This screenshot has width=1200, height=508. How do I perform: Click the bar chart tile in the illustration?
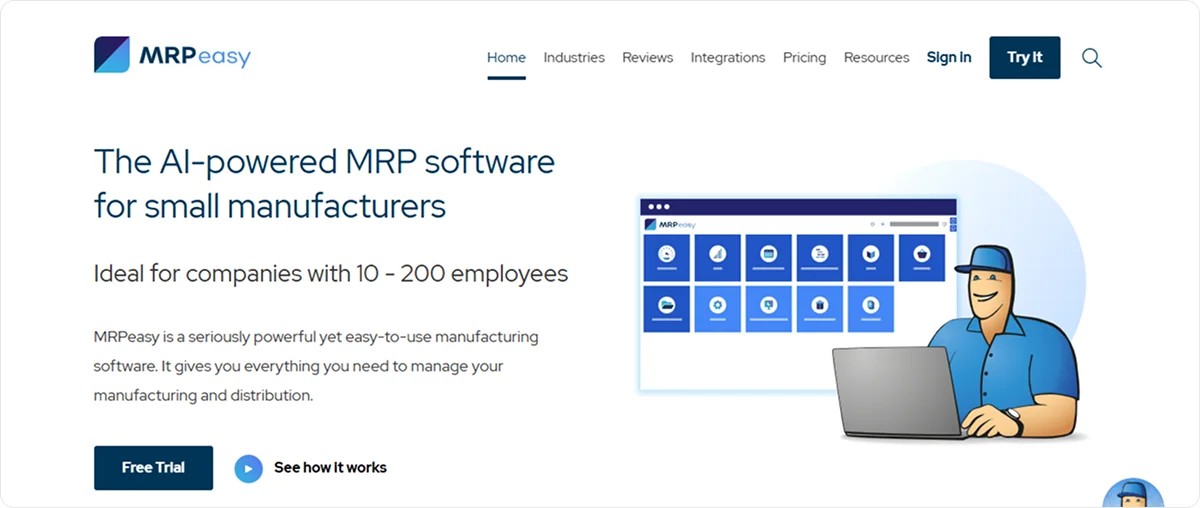click(717, 258)
